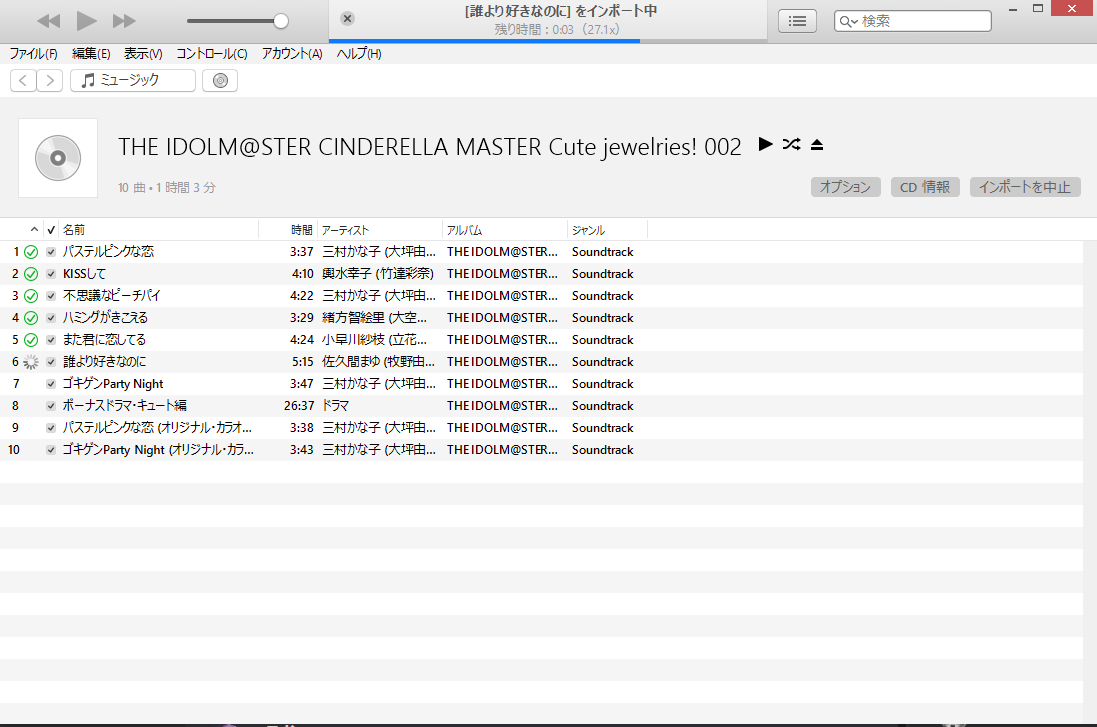
Task: Click the 26:37 duration cell
Action: [x=299, y=406]
